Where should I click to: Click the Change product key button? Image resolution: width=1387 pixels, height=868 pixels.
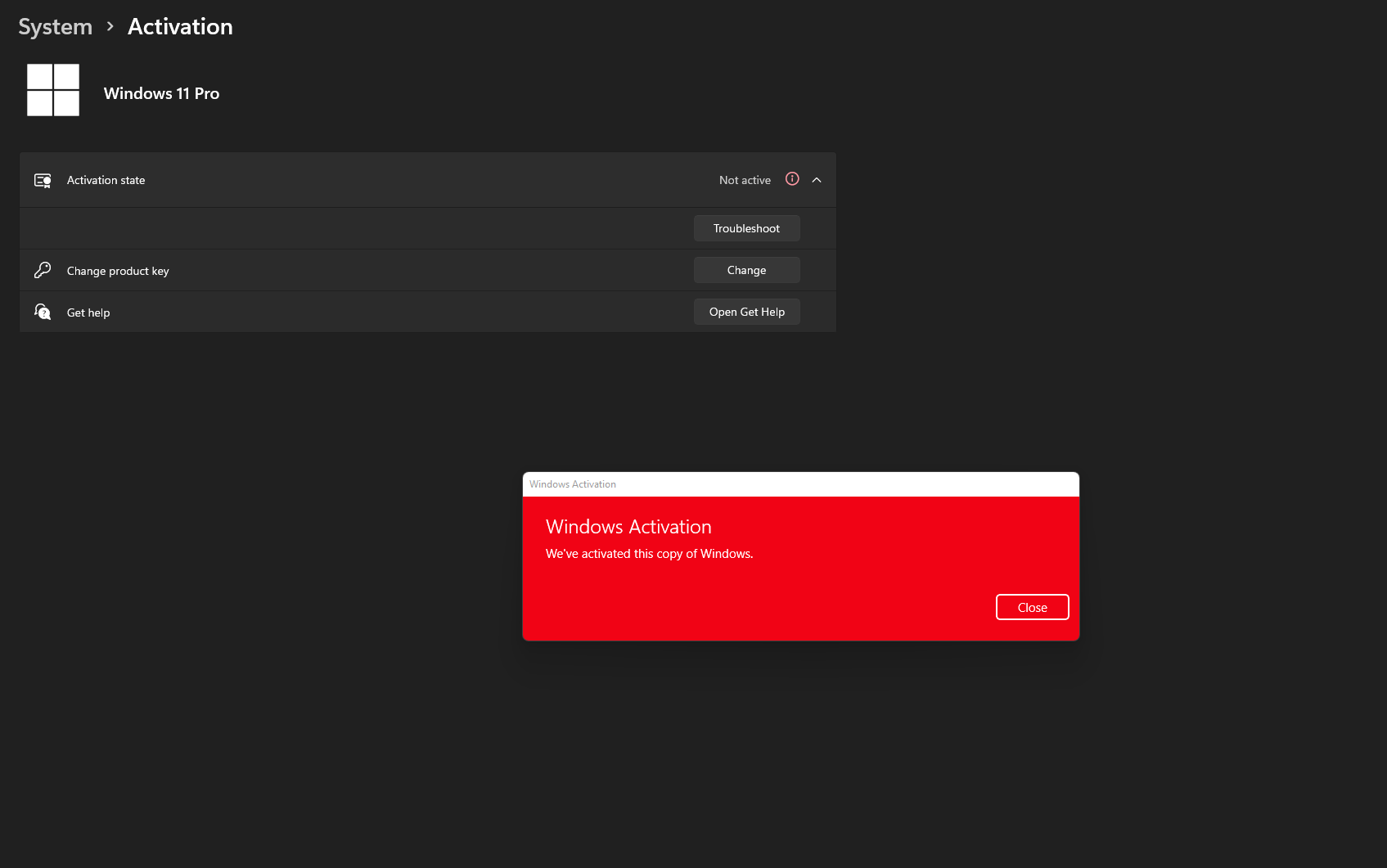(747, 270)
